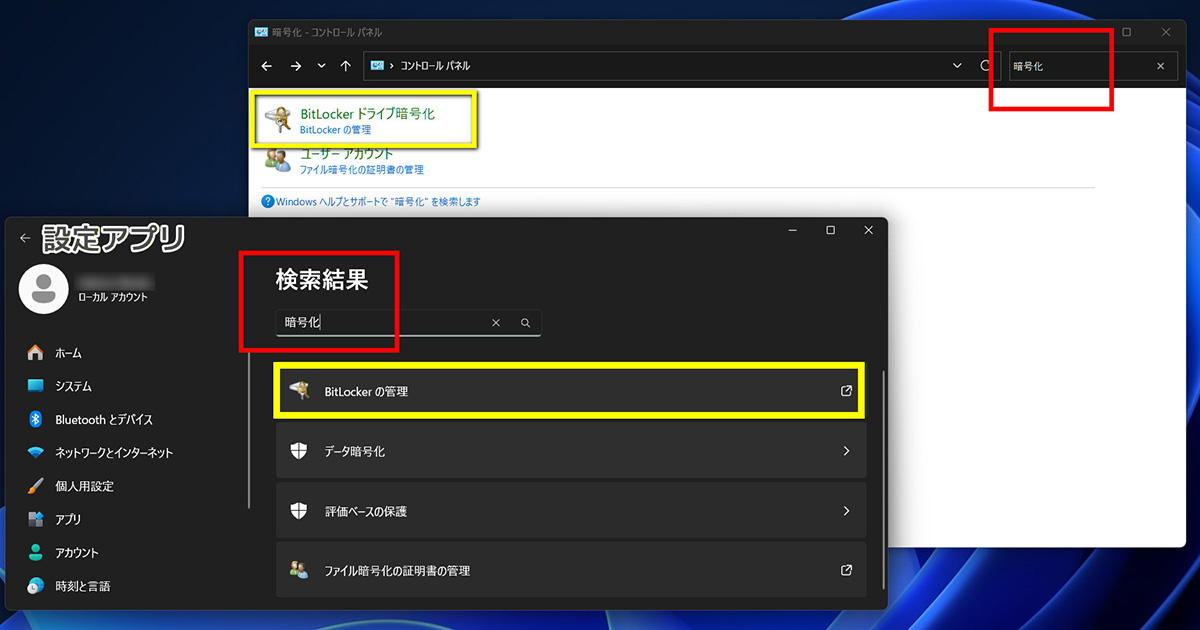Expand the データ暗号化 result chevron

[x=846, y=451]
